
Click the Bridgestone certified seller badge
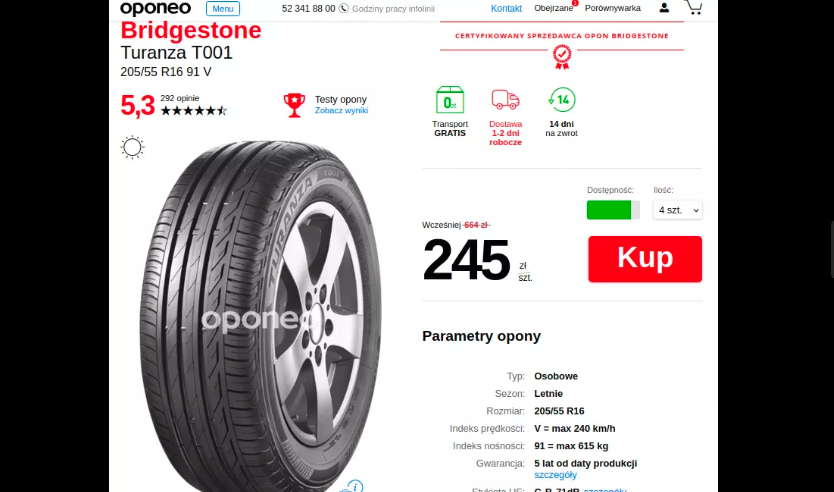(x=562, y=57)
